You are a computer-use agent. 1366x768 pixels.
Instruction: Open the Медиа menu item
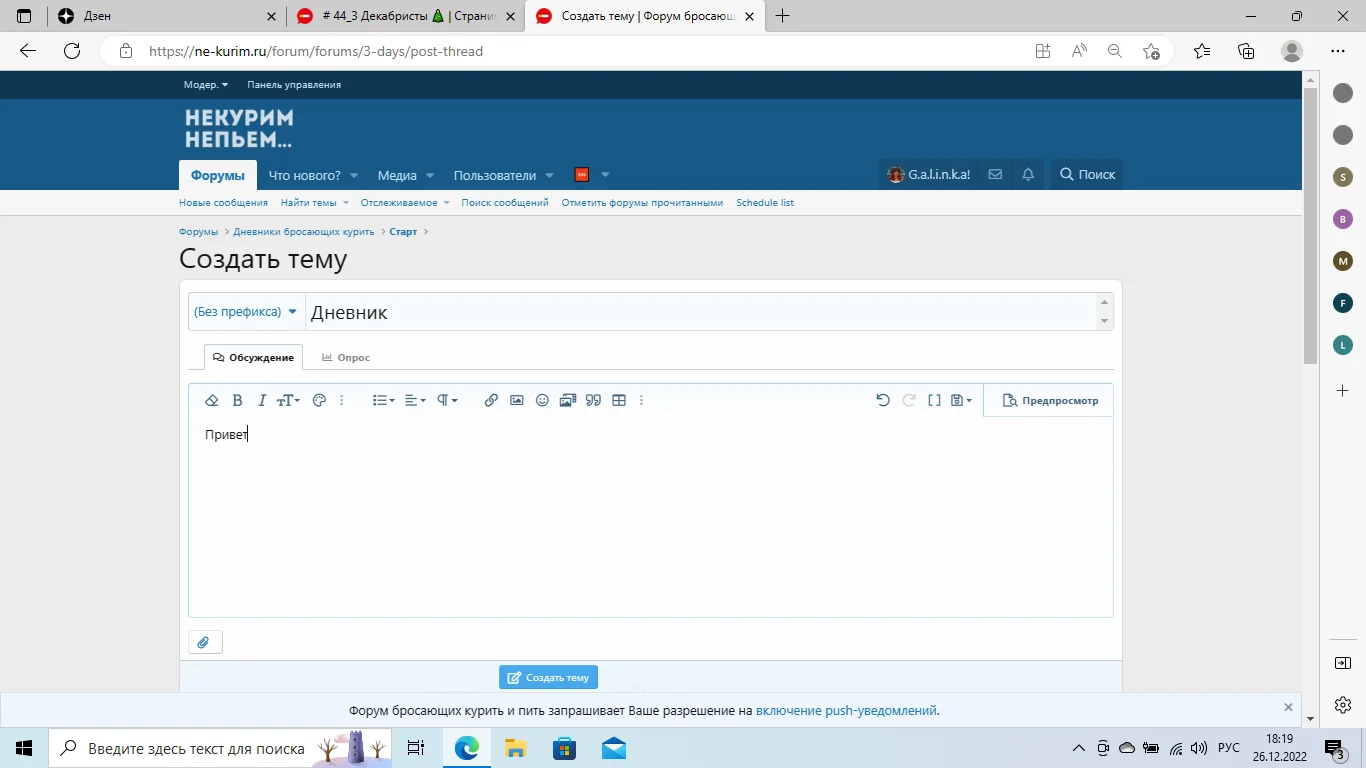pyautogui.click(x=397, y=175)
